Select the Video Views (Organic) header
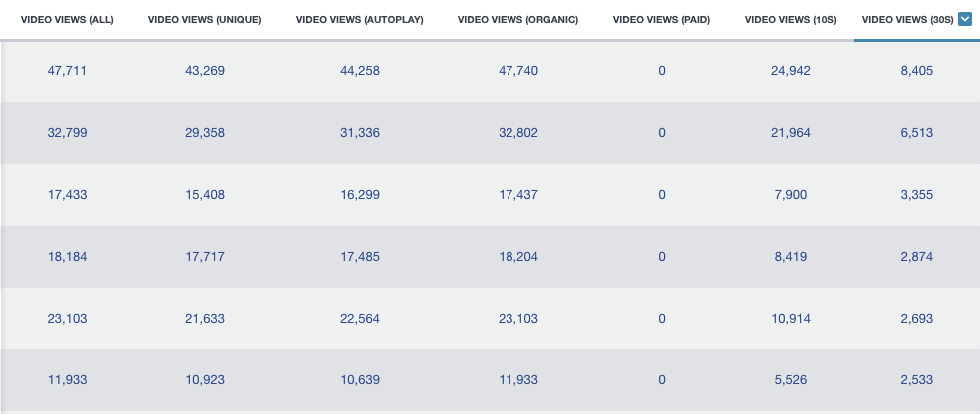Screen dimensions: 980x414 point(518,20)
